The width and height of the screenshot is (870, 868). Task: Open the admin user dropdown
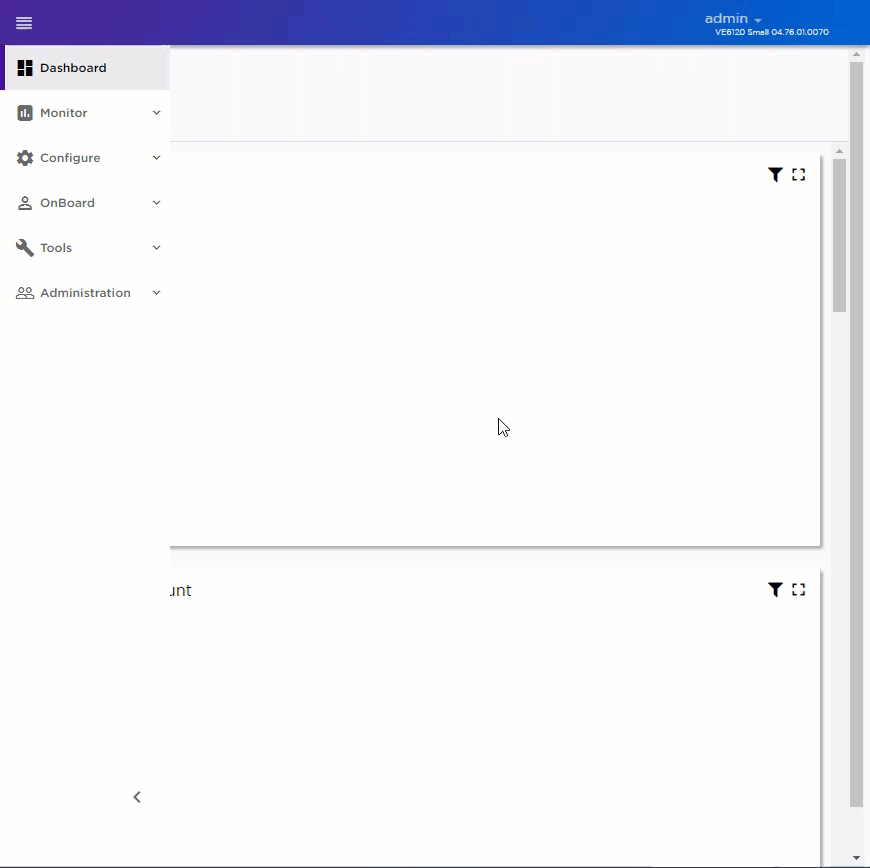[733, 19]
